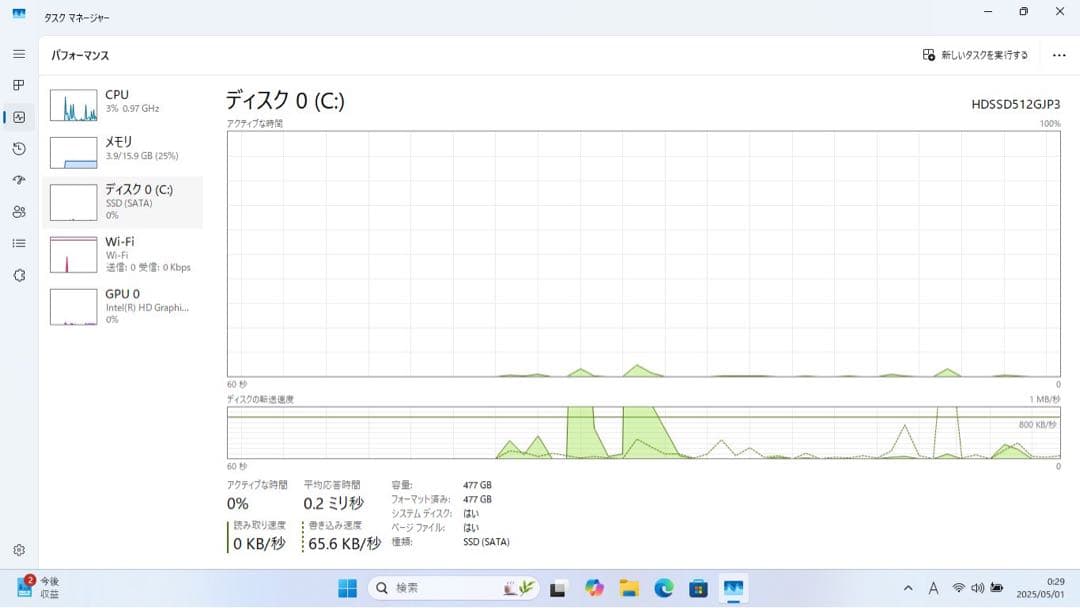Open the Users view in the sidebar
This screenshot has width=1080, height=608.
point(18,212)
